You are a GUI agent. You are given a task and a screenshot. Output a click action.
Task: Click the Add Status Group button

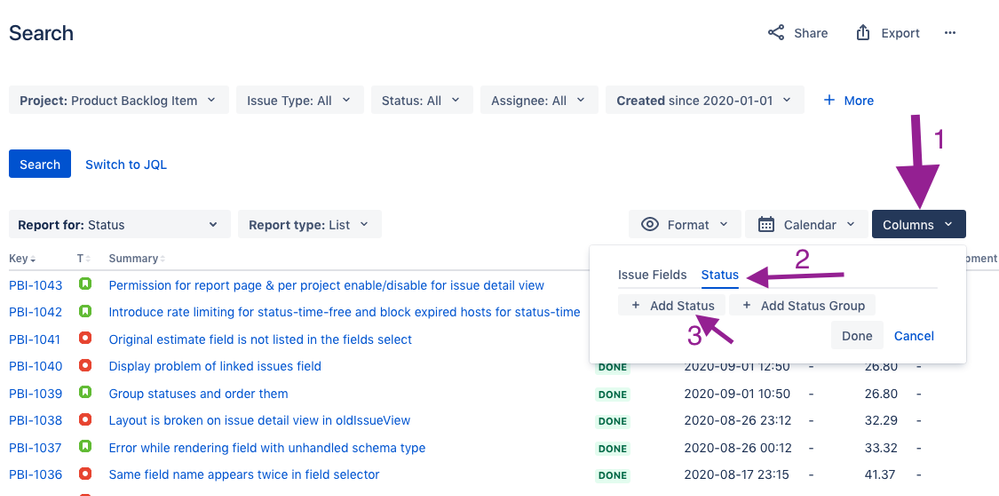pyautogui.click(x=802, y=306)
